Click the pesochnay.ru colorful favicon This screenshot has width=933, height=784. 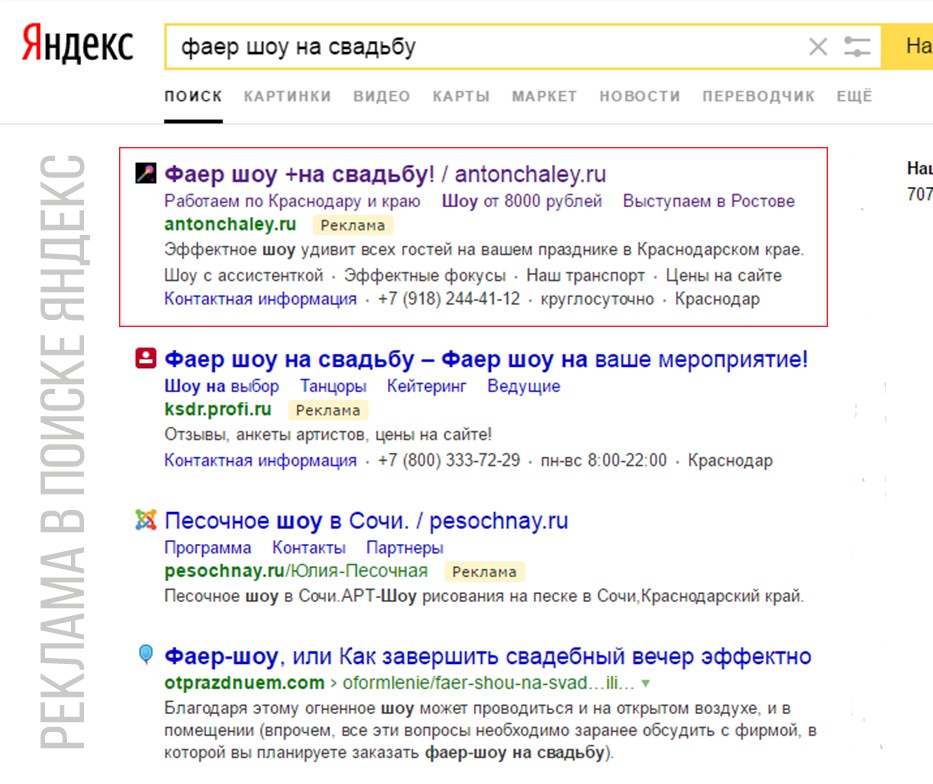click(x=146, y=520)
